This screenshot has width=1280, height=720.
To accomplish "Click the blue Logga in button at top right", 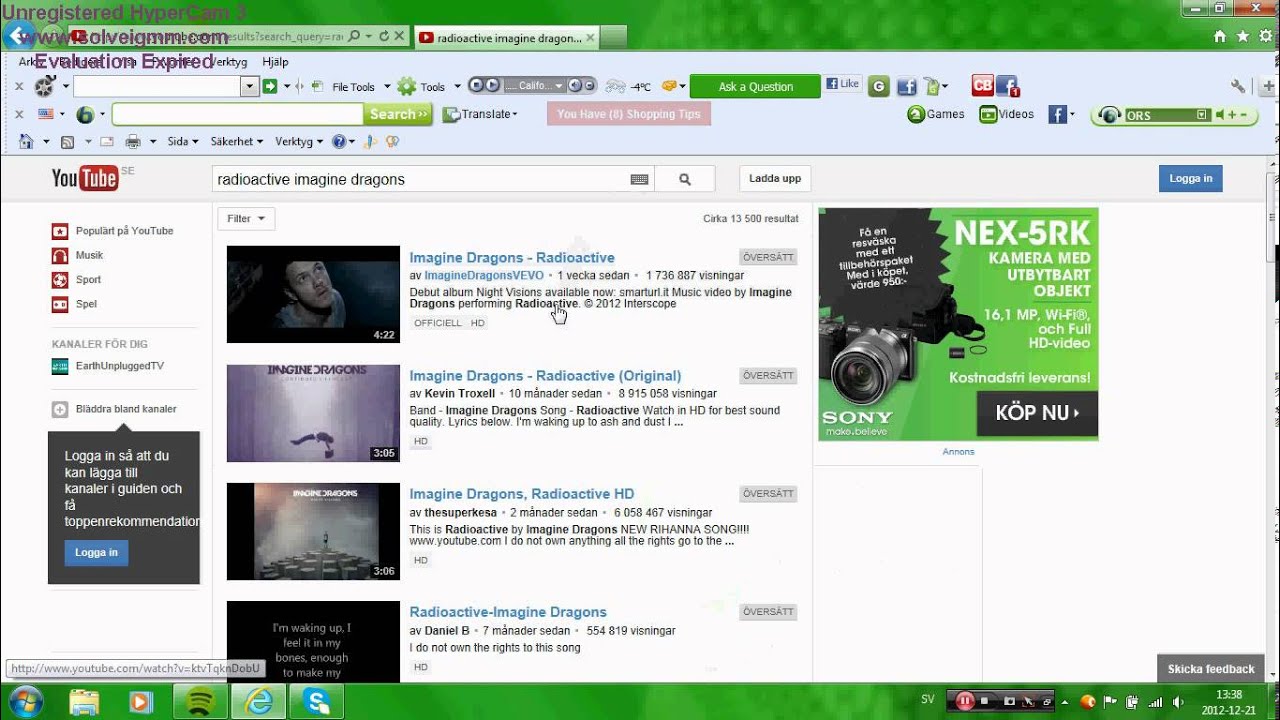I will coord(1190,179).
